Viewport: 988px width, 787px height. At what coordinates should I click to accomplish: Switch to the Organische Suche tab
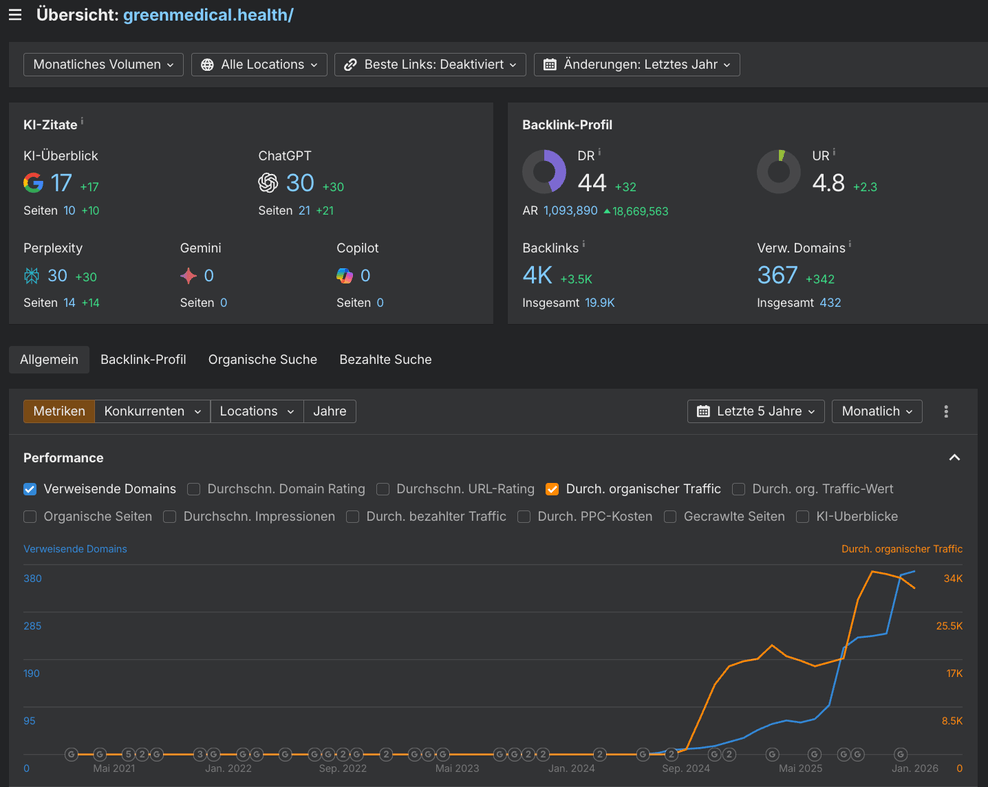click(x=262, y=359)
